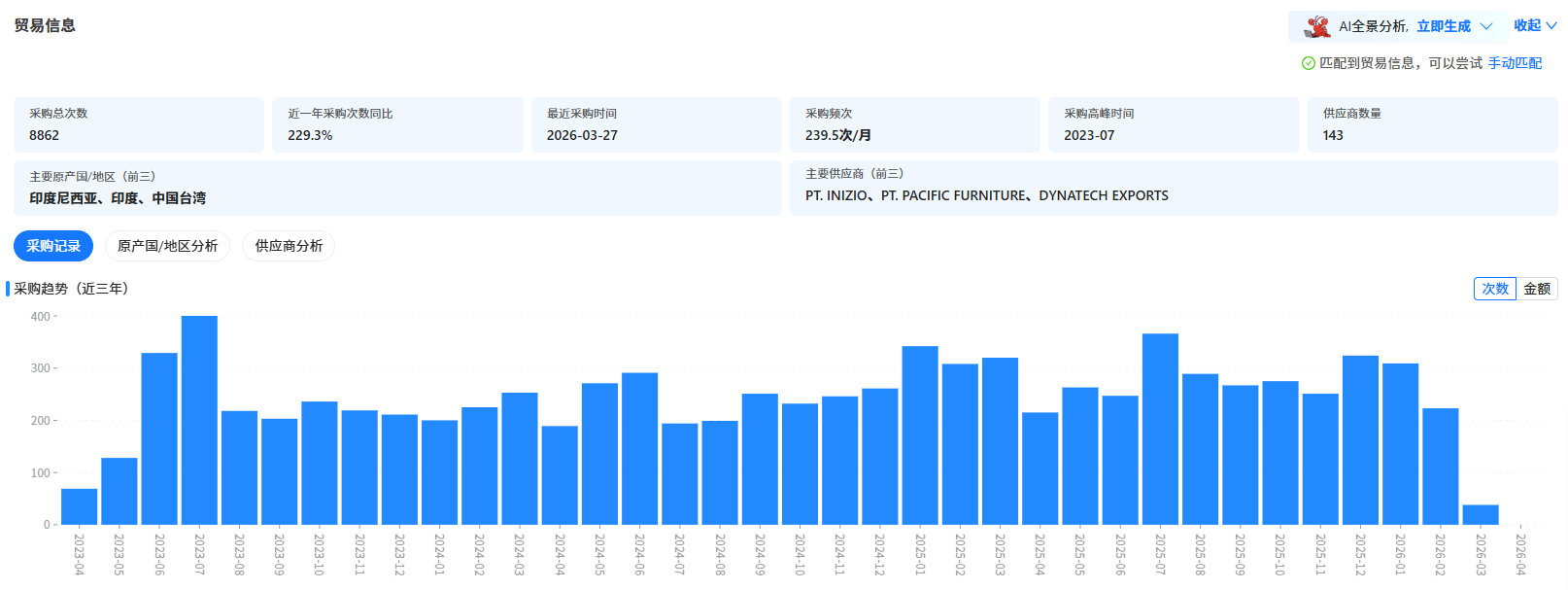Select the 采购记录 tab
1568x590 pixels.
[53, 246]
